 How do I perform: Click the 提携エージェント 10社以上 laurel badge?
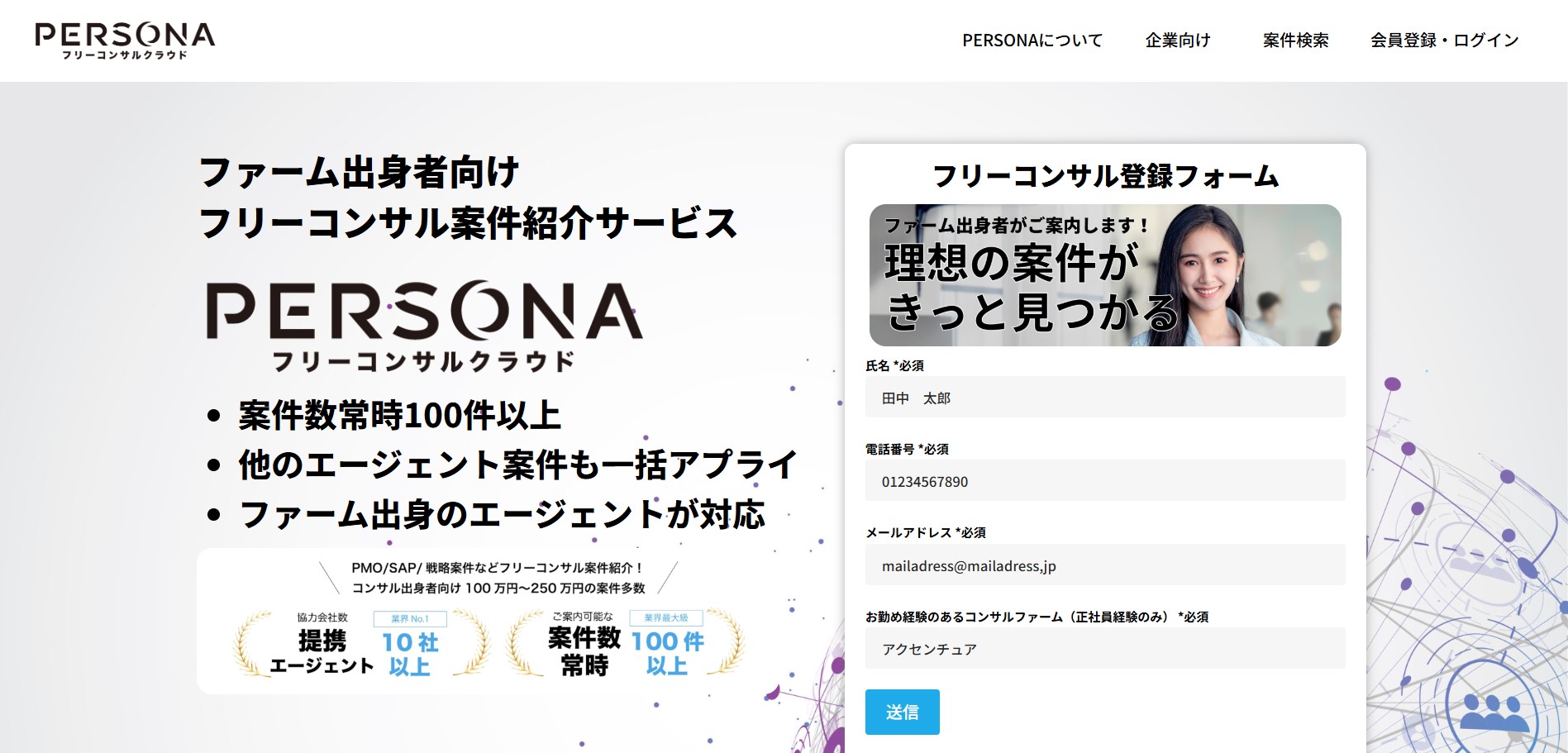362,644
